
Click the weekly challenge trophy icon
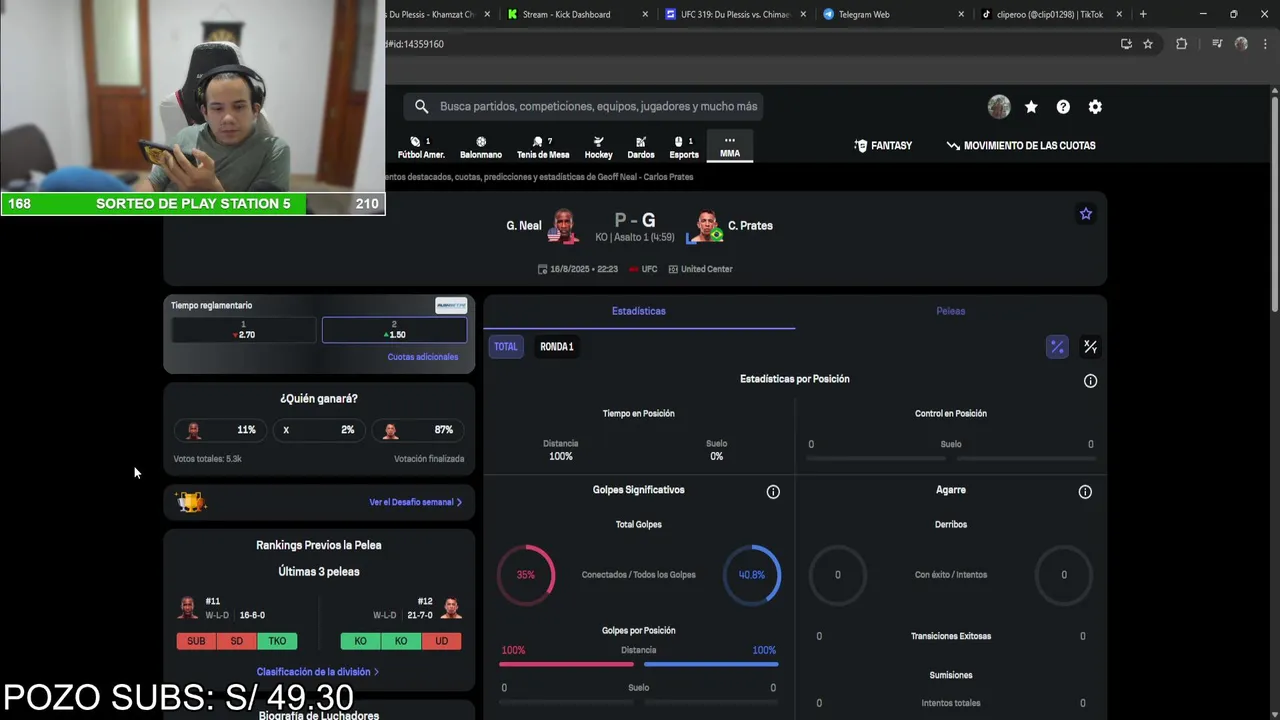190,502
